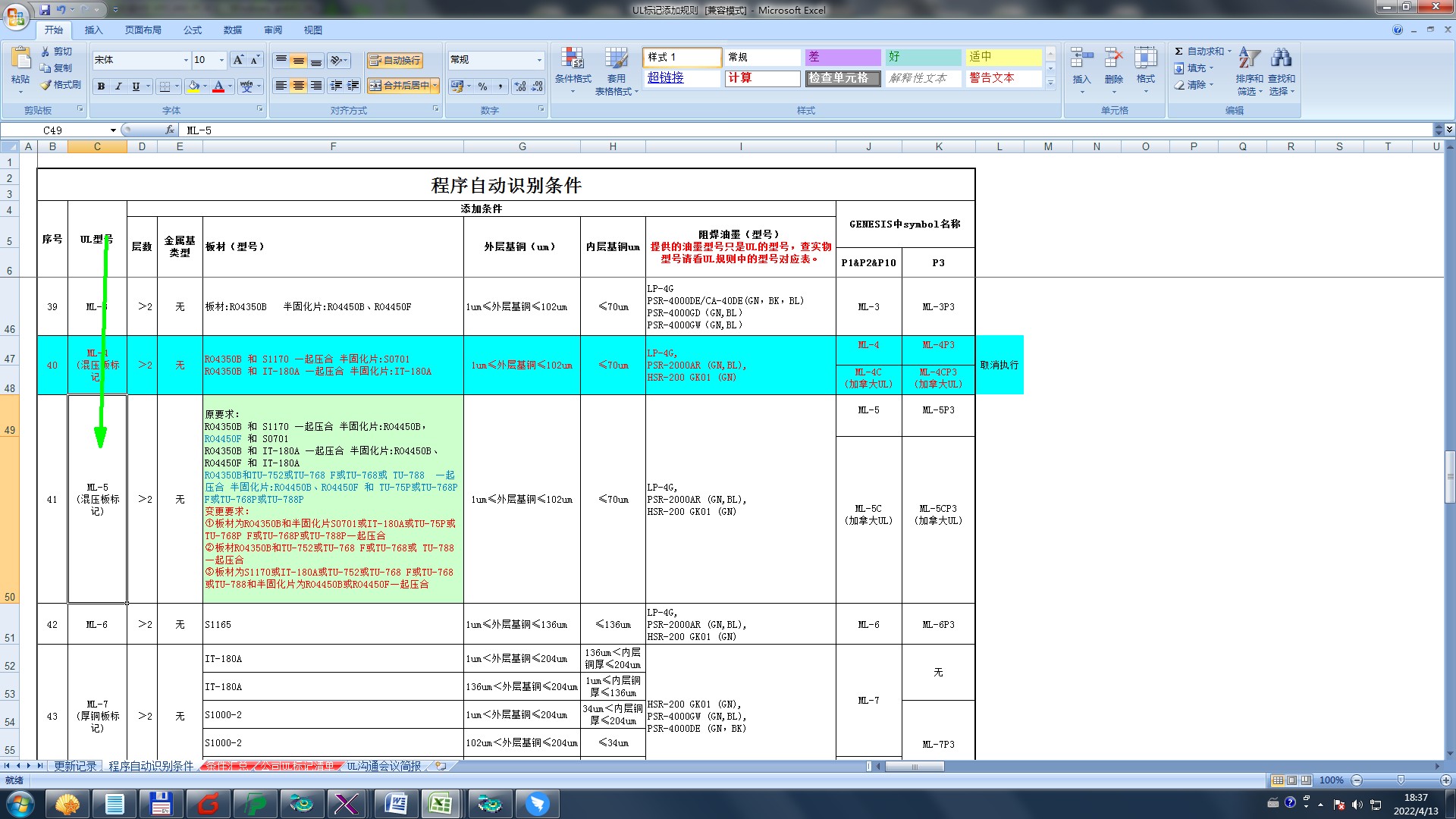Click the Percent Style icon
The width and height of the screenshot is (1456, 819).
(x=482, y=86)
